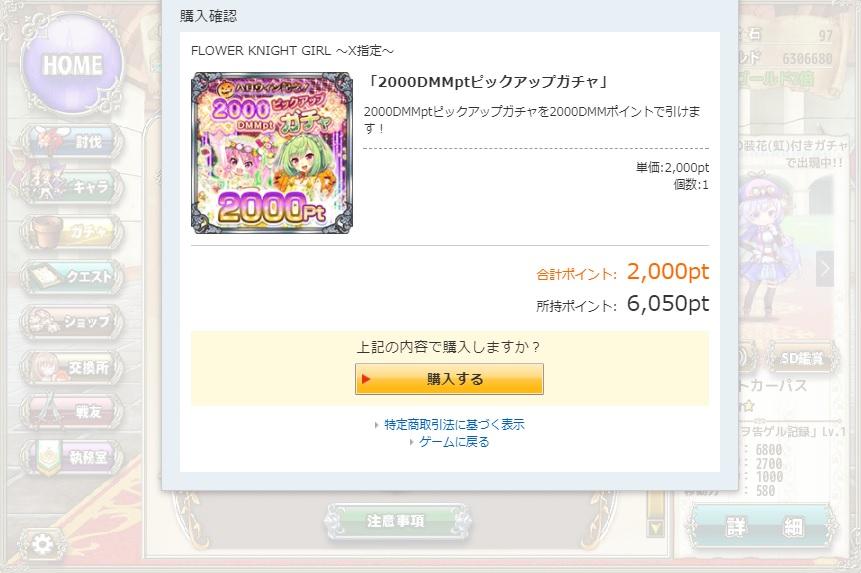This screenshot has height=573, width=861.
Task: Click the 2000pt gacha banner thumbnail
Action: coord(272,153)
